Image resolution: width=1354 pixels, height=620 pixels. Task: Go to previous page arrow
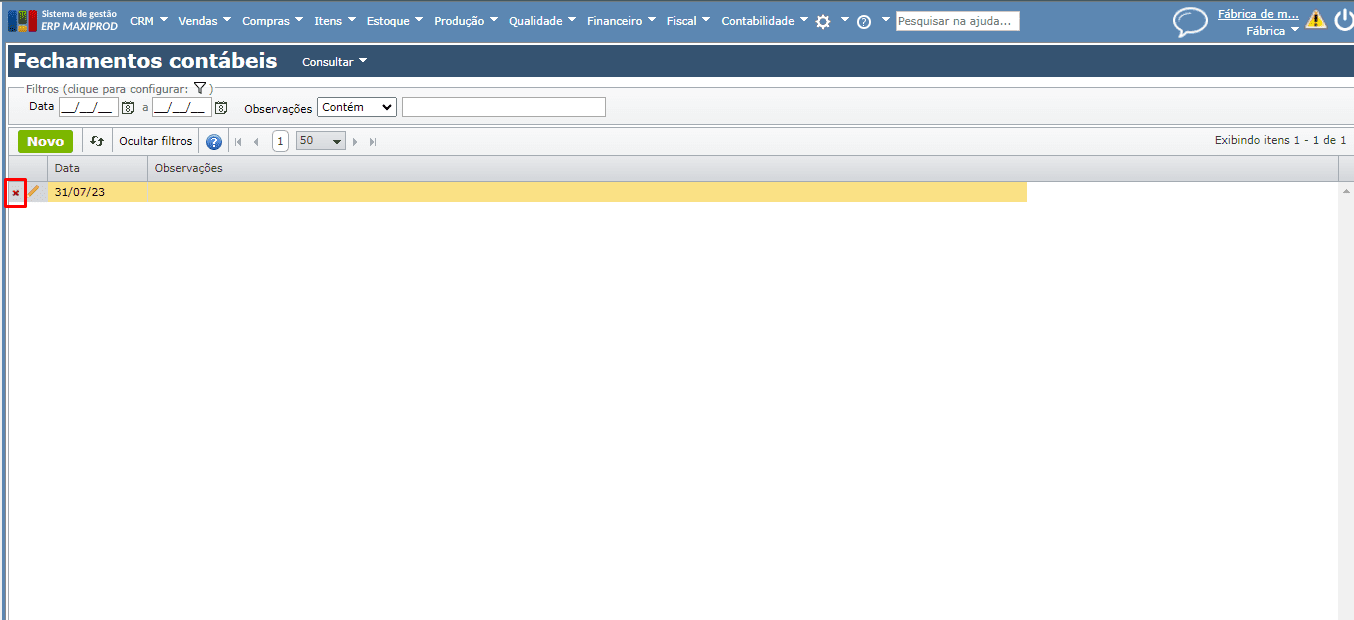(256, 142)
